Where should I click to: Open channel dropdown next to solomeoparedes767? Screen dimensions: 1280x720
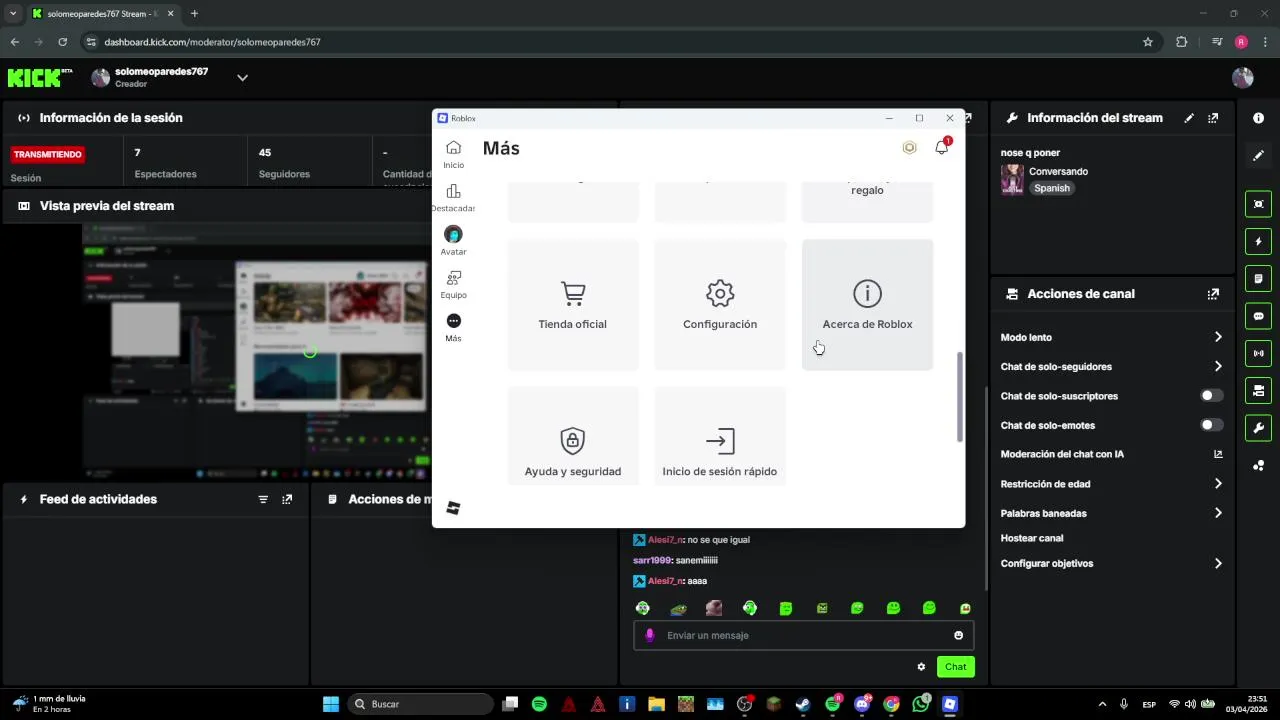tap(242, 77)
